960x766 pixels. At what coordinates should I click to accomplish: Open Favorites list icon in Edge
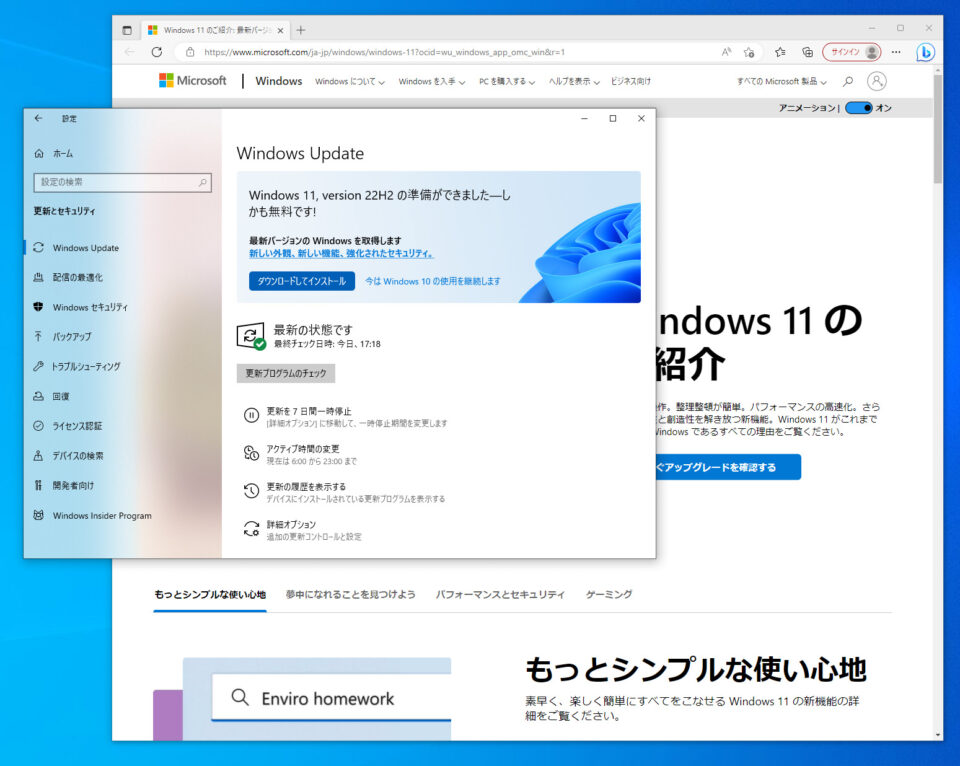780,52
